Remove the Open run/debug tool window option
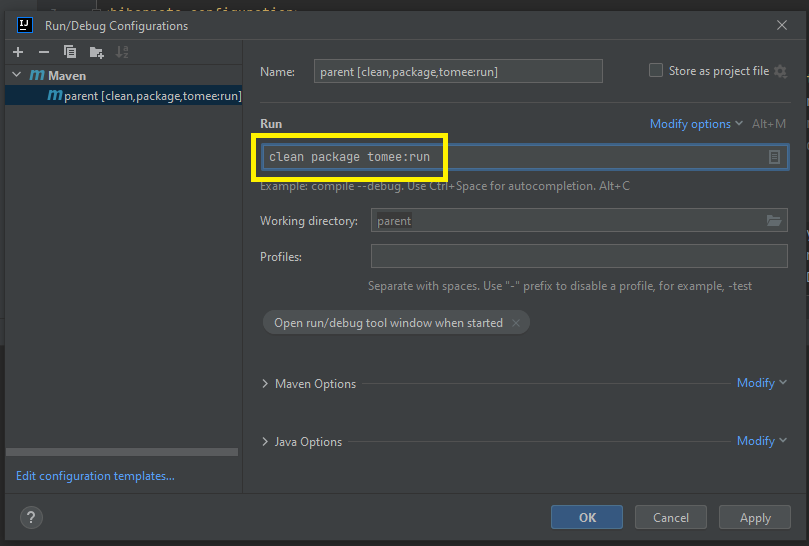This screenshot has width=809, height=546. (515, 323)
